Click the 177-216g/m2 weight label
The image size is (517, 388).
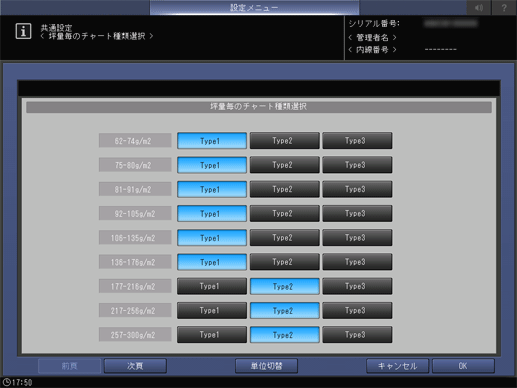[135, 286]
